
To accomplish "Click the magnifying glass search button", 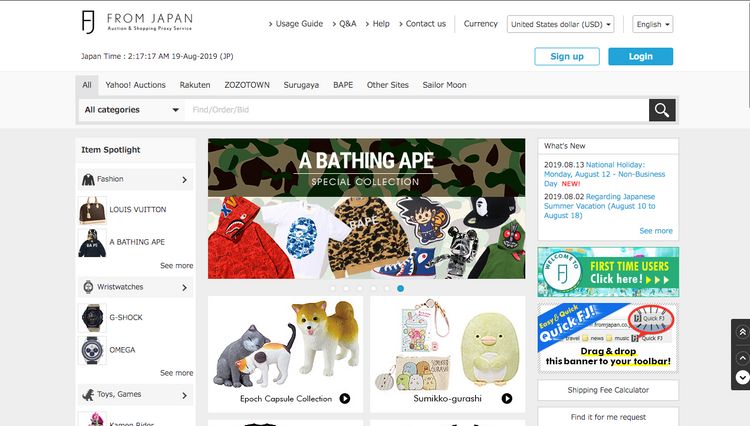I will point(662,110).
